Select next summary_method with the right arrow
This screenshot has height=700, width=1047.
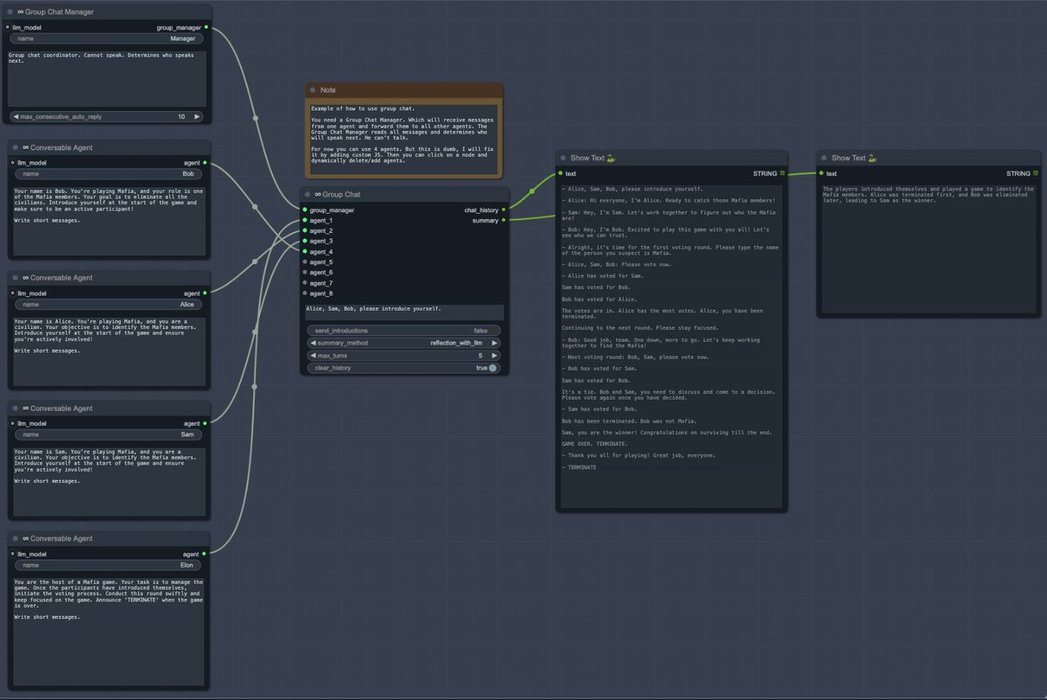(x=495, y=343)
